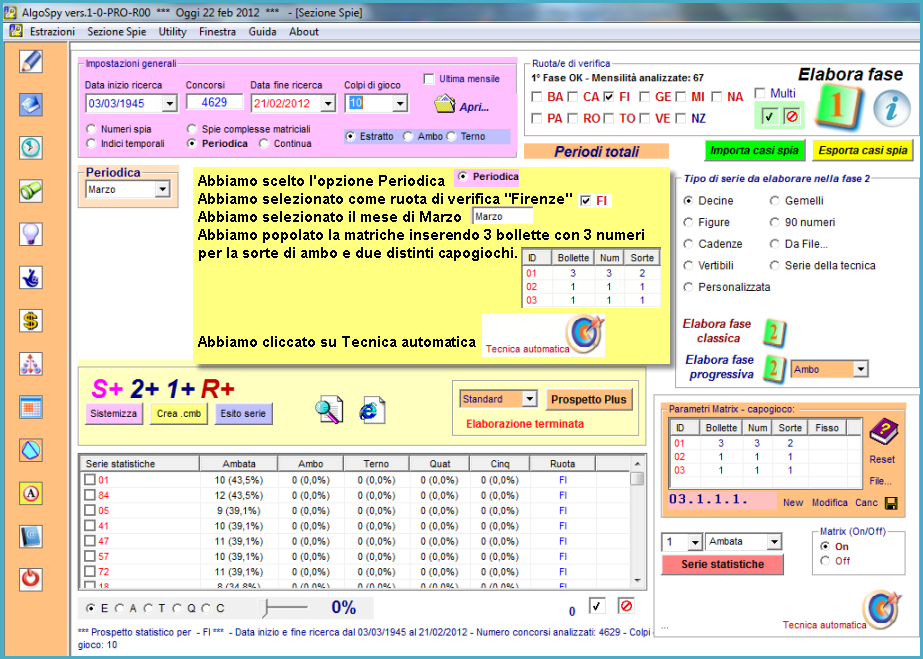Click the Esporta casi spia button

(863, 151)
